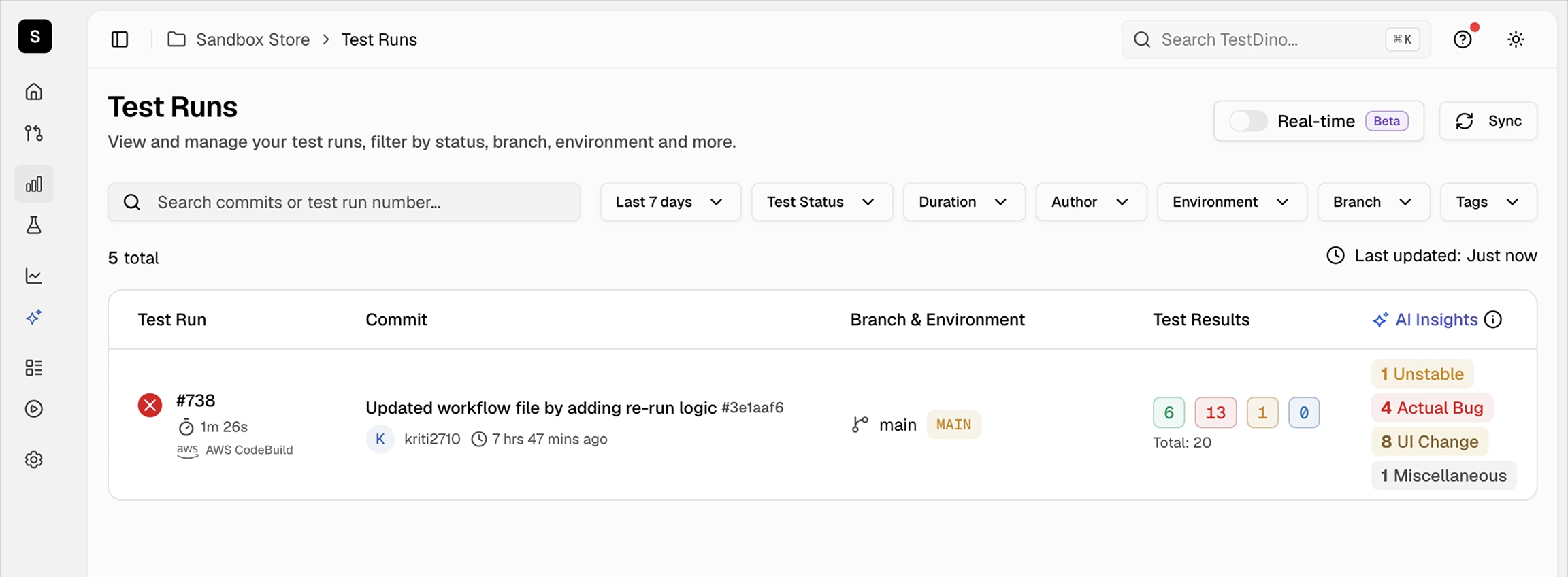Click the 8 UI Change insight tag
Image resolution: width=1568 pixels, height=577 pixels.
pos(1430,442)
